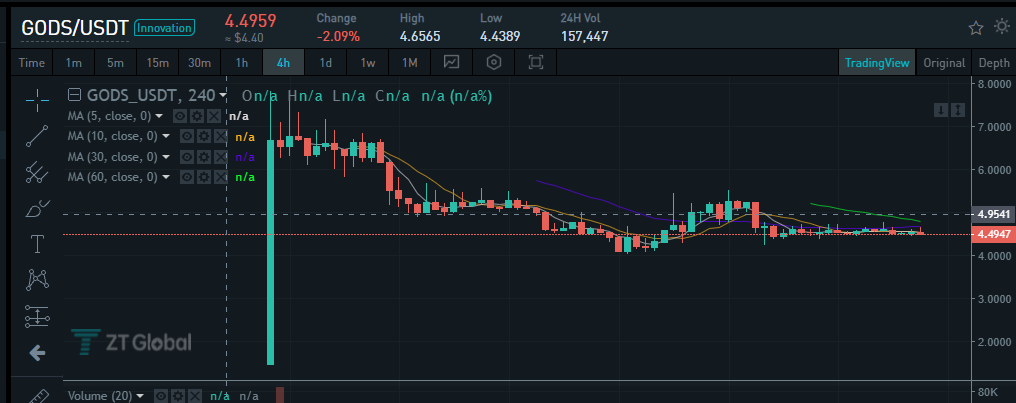The width and height of the screenshot is (1016, 403).
Task: Select the brush drawing tool
Action: tap(38, 209)
